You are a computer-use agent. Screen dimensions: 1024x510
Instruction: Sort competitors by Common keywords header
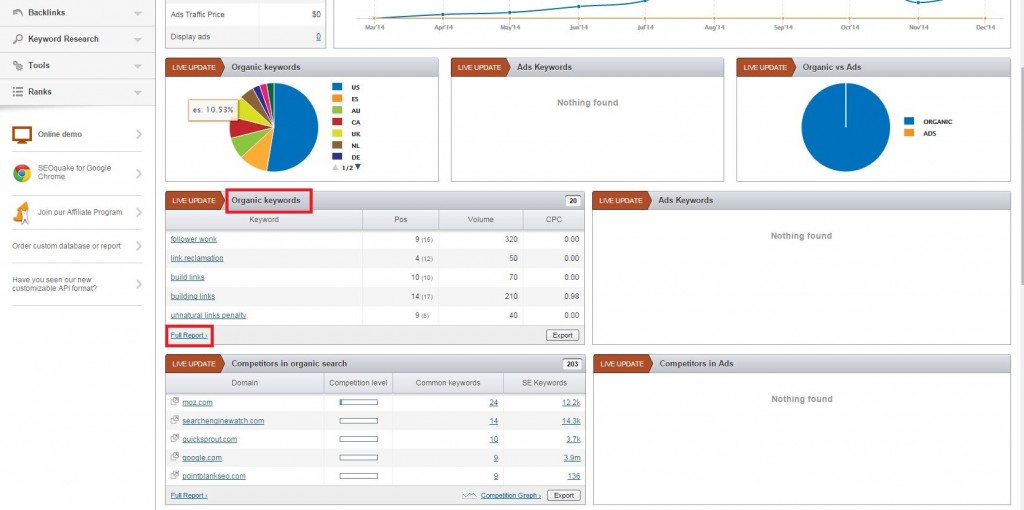tap(448, 383)
